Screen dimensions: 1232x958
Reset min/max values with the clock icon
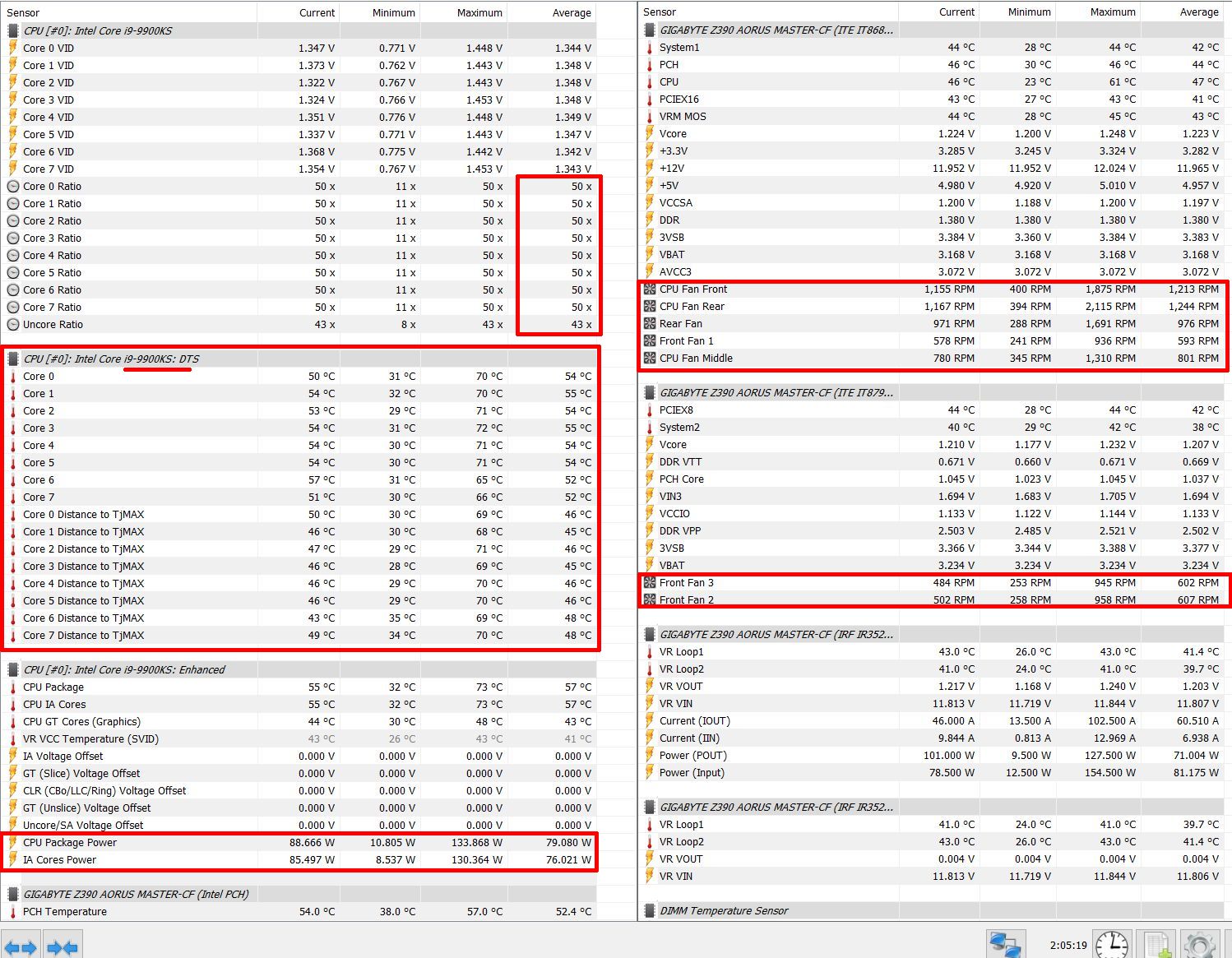pyautogui.click(x=1112, y=944)
